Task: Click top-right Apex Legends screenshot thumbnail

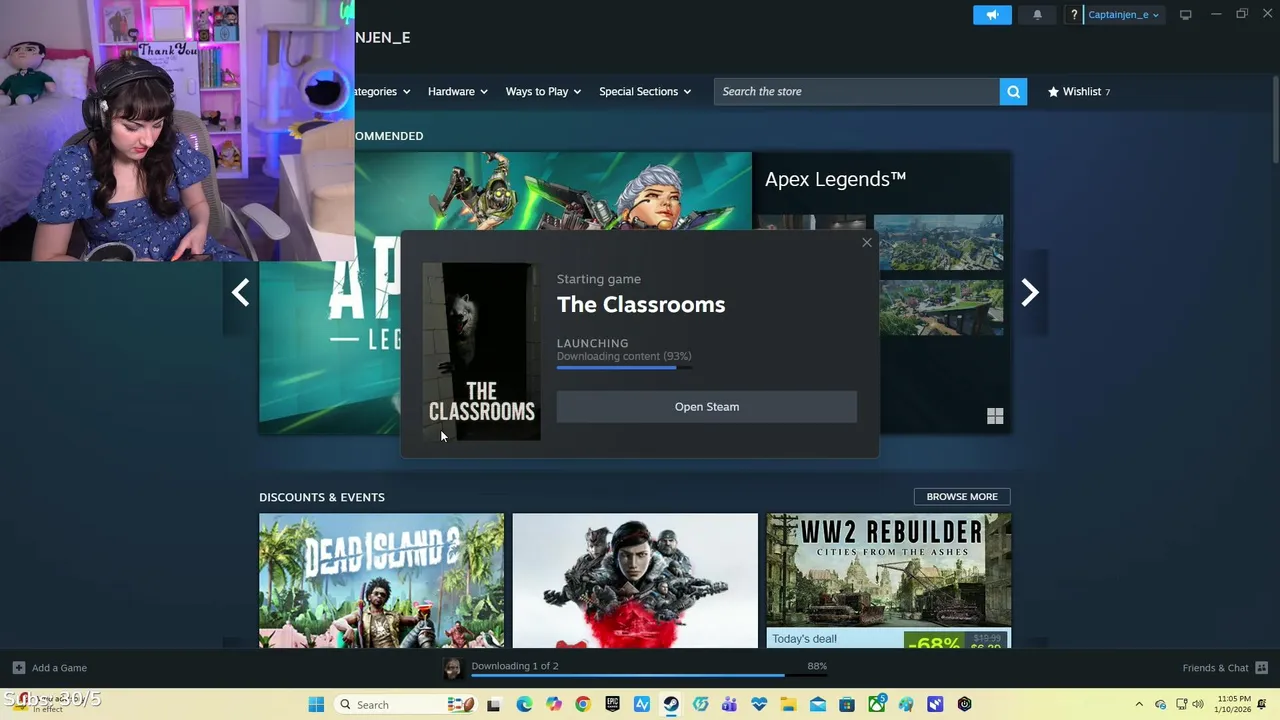Action: pyautogui.click(x=938, y=243)
